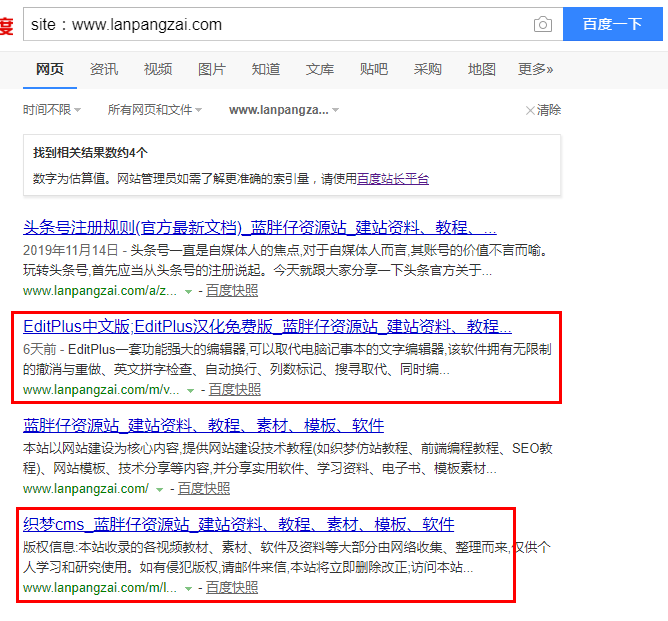This screenshot has width=668, height=621.
Task: Click the green URL www.lanpangzai.com/
Action: [86, 488]
